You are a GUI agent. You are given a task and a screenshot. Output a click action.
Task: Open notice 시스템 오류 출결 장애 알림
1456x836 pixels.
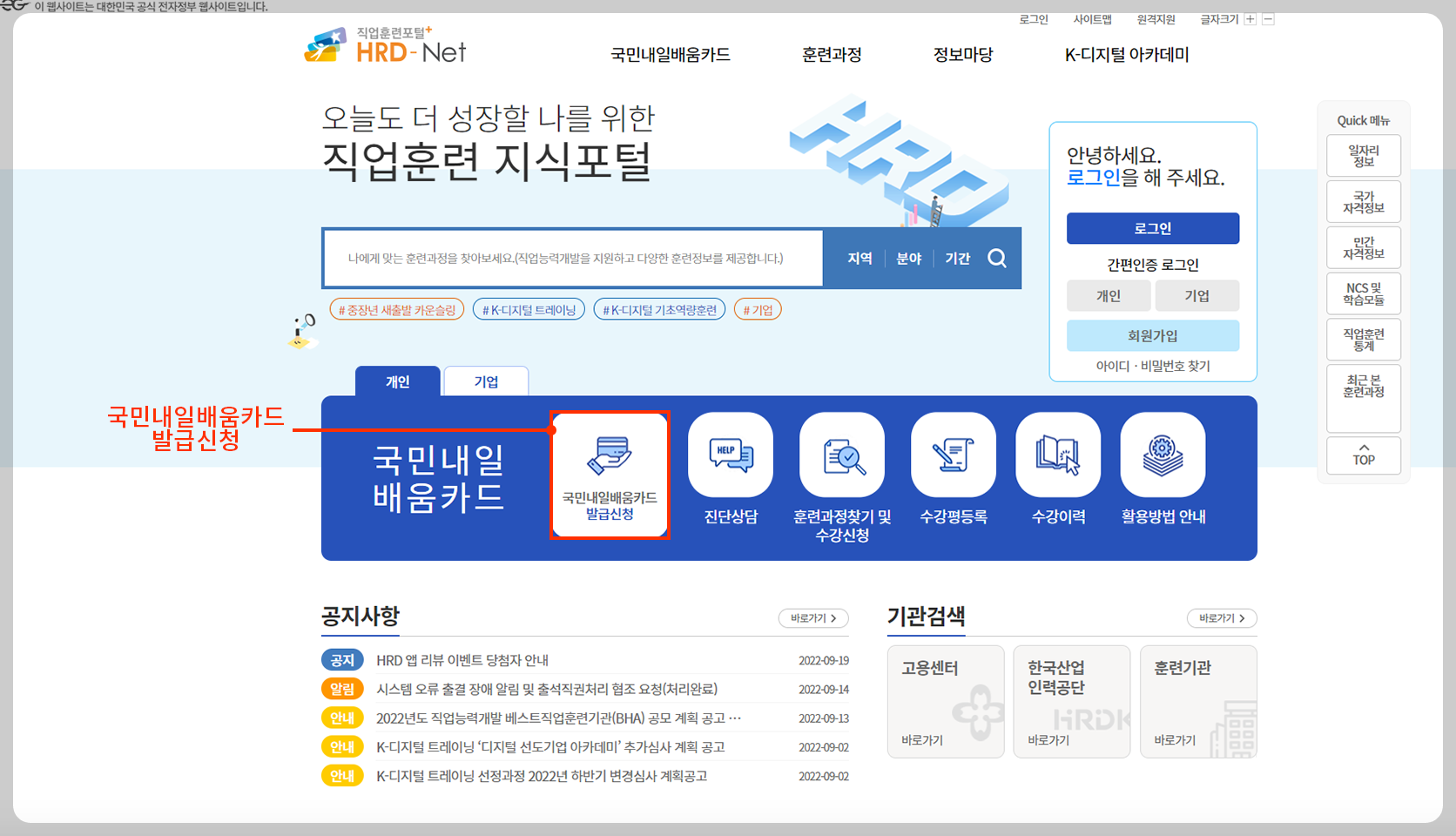547,689
